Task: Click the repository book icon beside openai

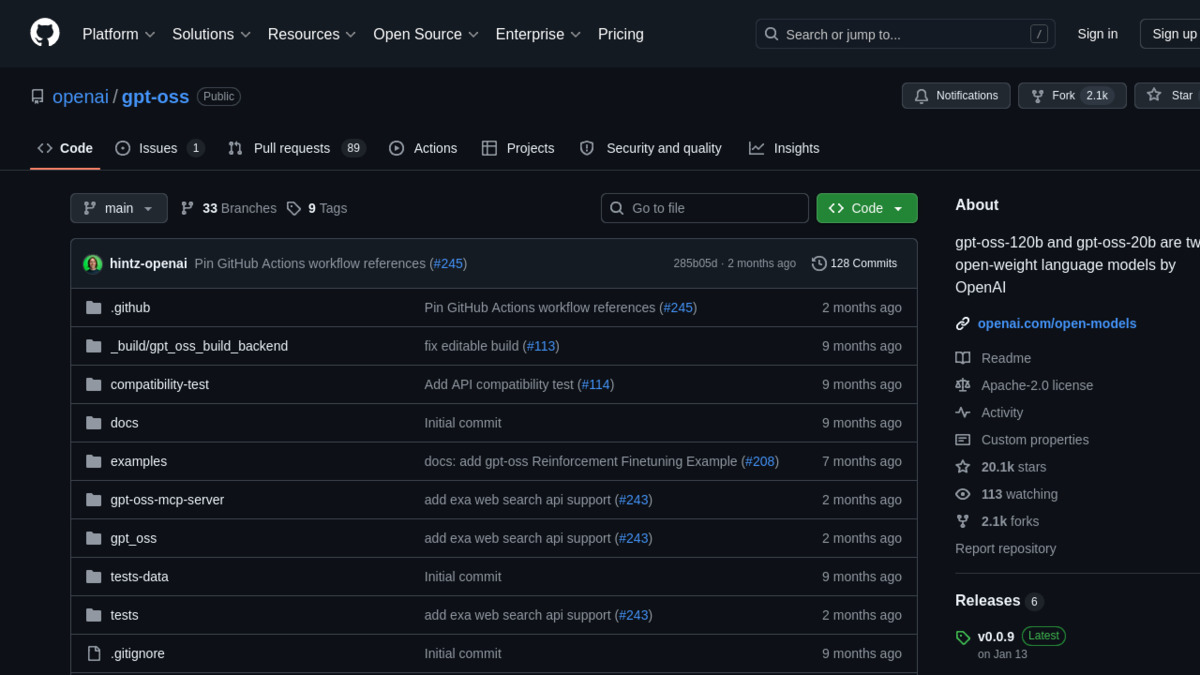Action: coord(38,97)
